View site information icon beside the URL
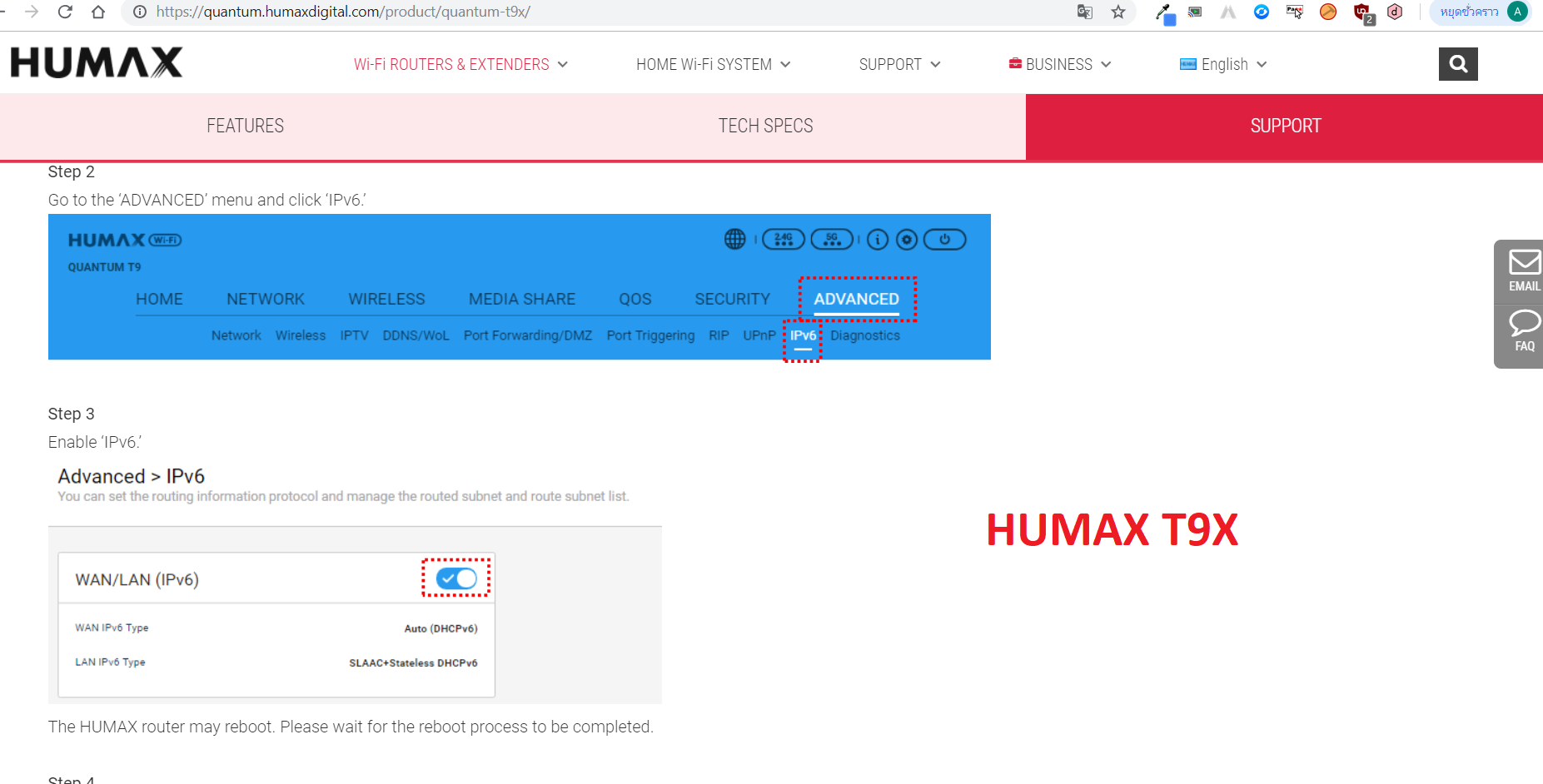Image resolution: width=1543 pixels, height=784 pixels. click(140, 12)
